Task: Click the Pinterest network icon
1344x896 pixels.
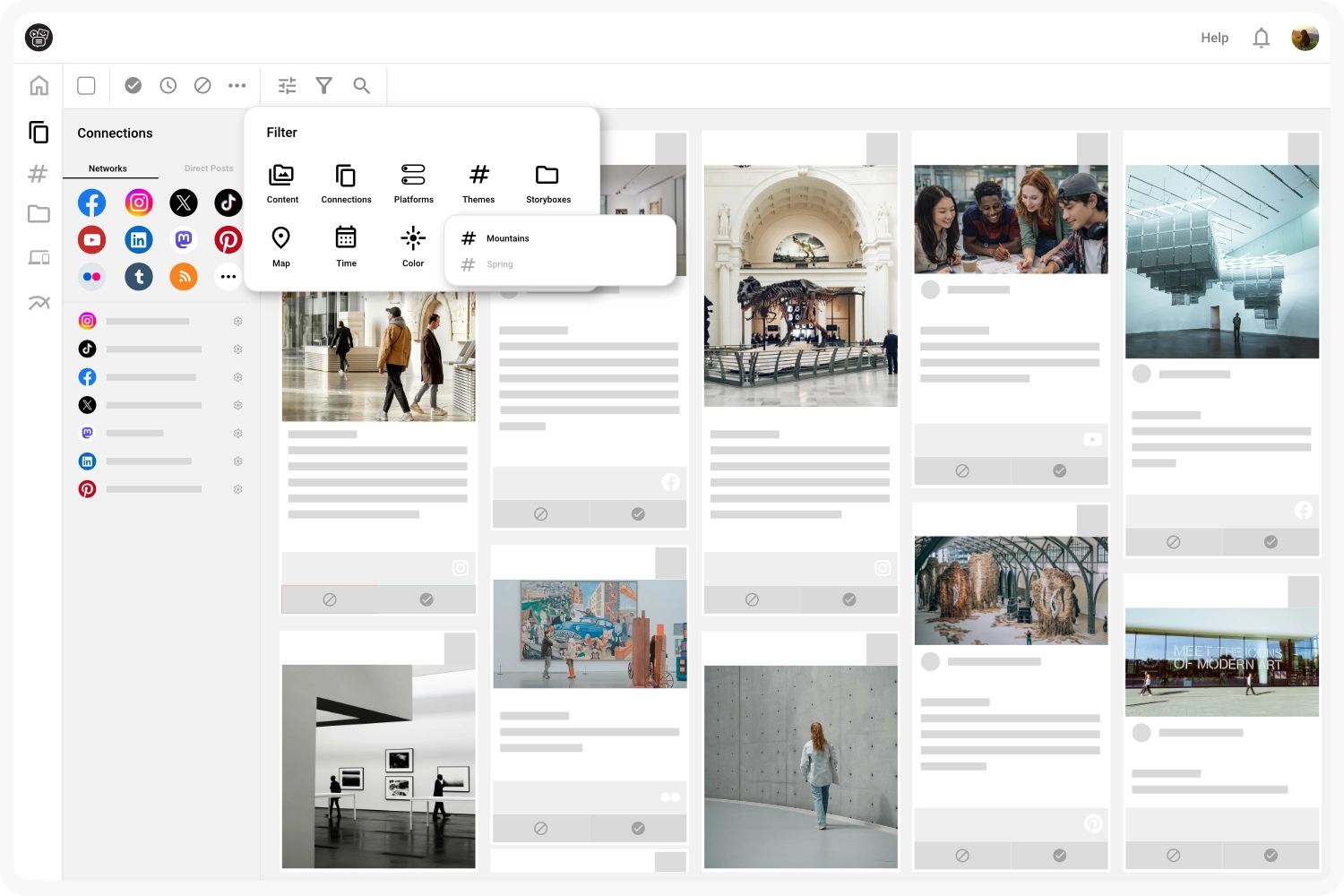Action: point(228,240)
